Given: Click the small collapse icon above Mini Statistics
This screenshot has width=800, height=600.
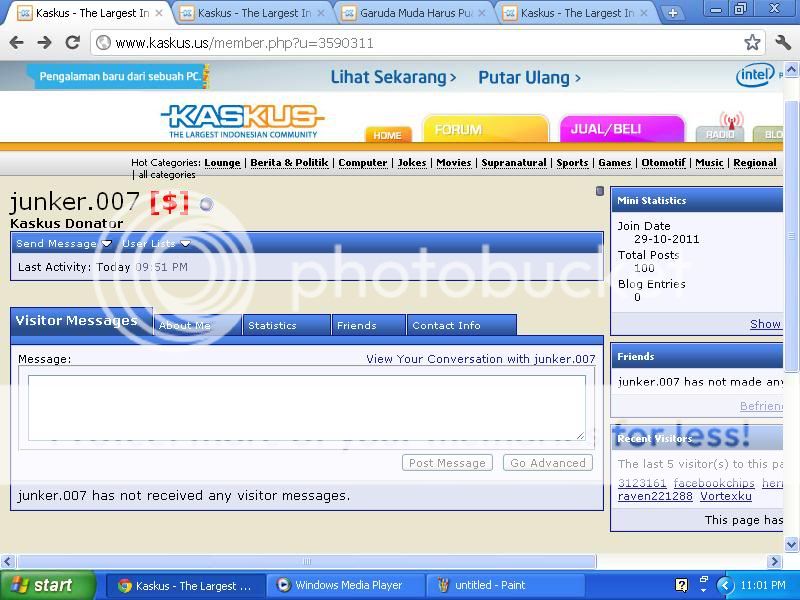Looking at the screenshot, I should pos(600,191).
